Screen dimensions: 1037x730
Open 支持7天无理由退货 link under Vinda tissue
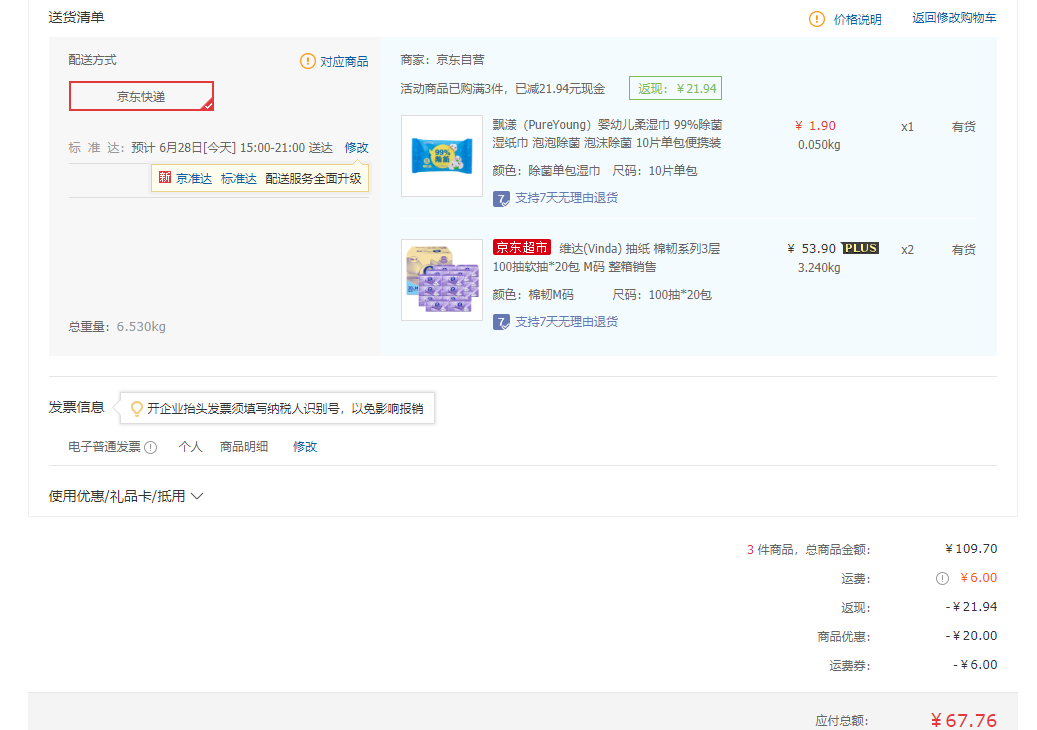tap(566, 321)
